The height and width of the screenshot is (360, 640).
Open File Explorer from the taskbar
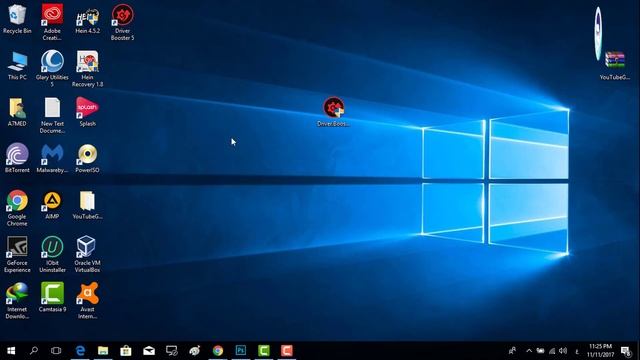[x=103, y=351]
